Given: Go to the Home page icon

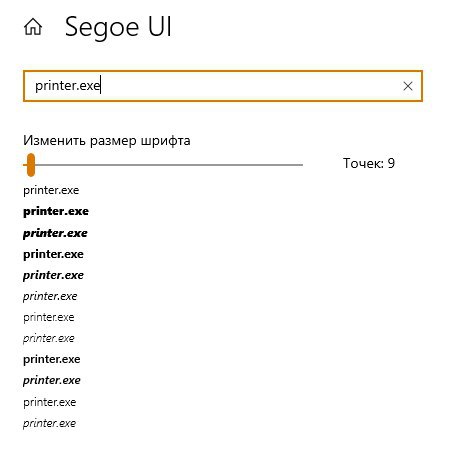Looking at the screenshot, I should point(33,27).
